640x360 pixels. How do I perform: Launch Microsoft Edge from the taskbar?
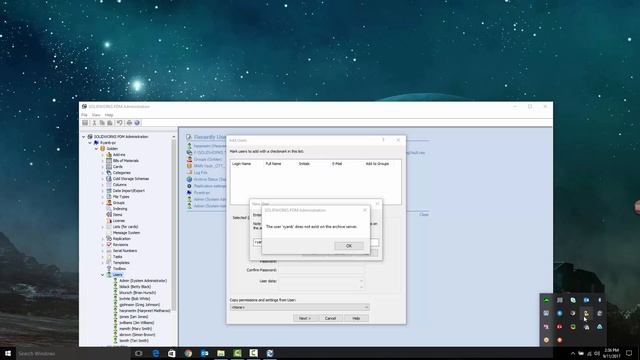point(156,353)
